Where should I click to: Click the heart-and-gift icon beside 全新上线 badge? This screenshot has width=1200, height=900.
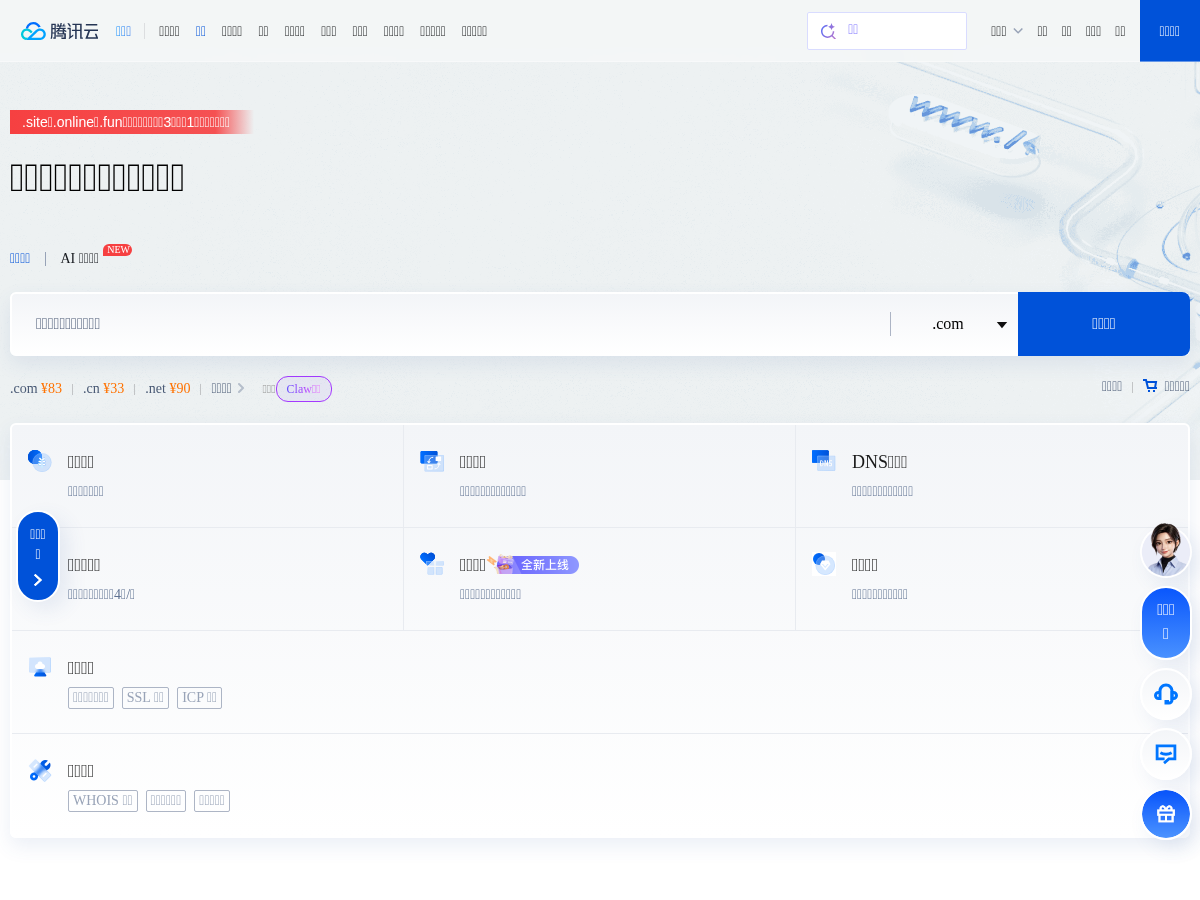[x=432, y=563]
